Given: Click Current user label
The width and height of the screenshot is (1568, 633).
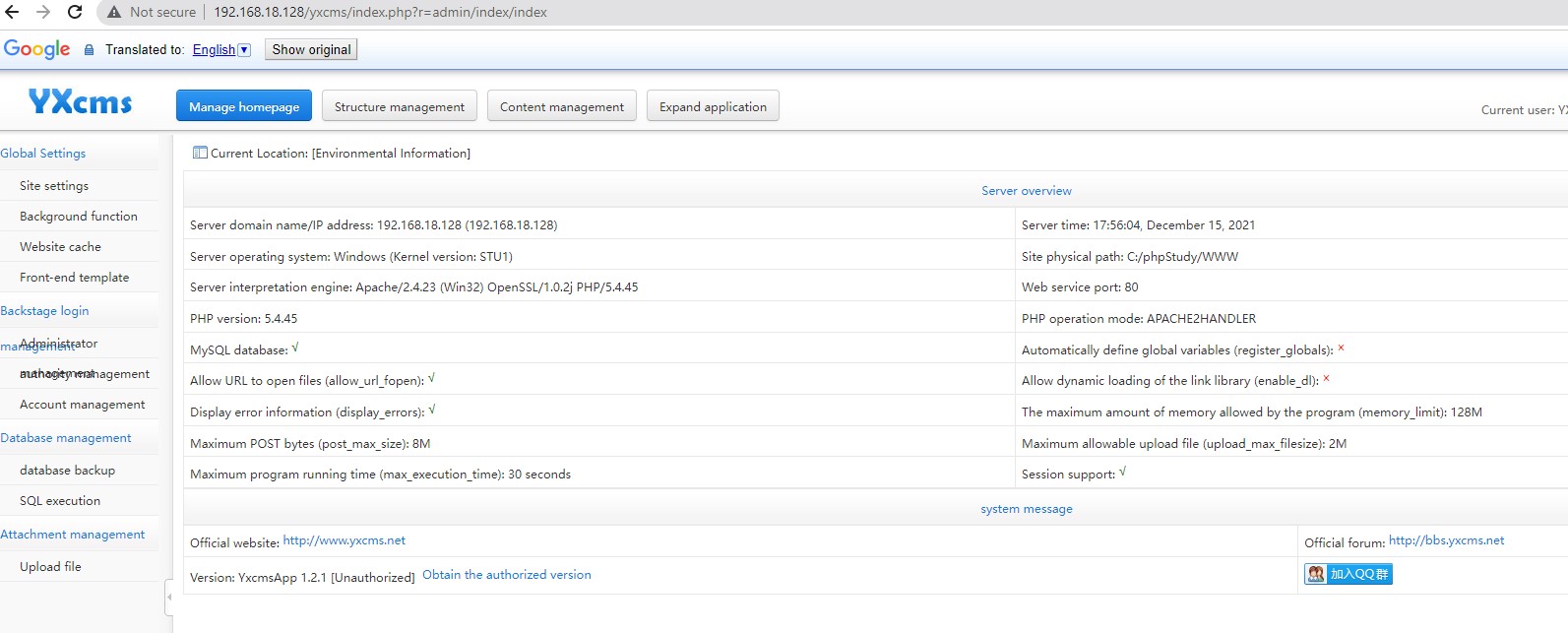Looking at the screenshot, I should point(1524,110).
